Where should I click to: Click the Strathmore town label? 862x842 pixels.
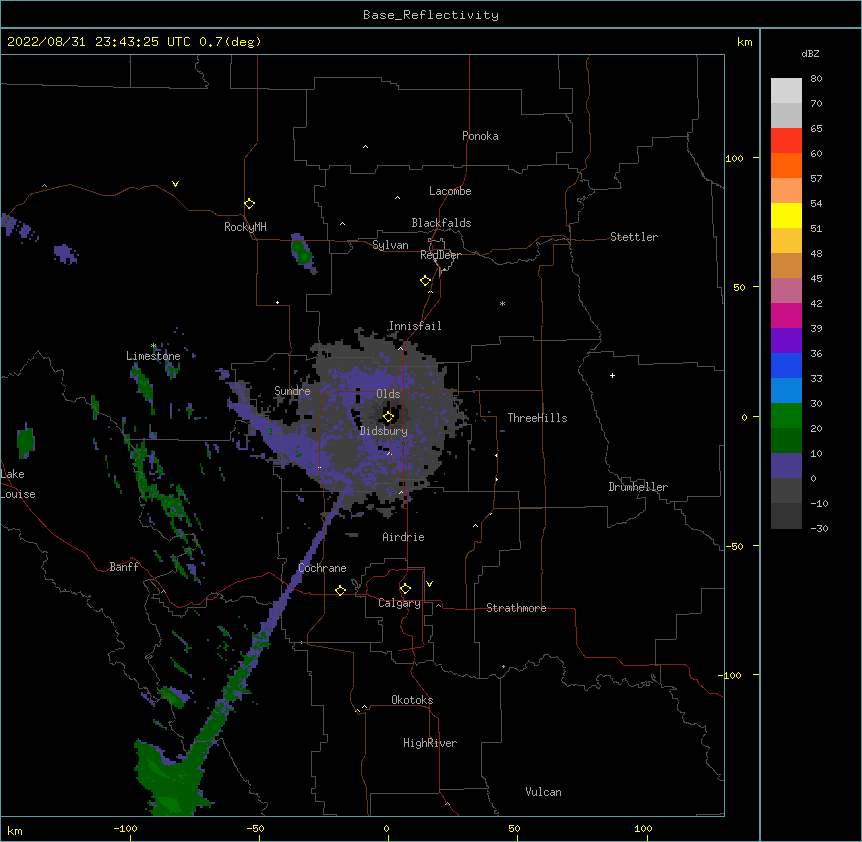pos(516,608)
